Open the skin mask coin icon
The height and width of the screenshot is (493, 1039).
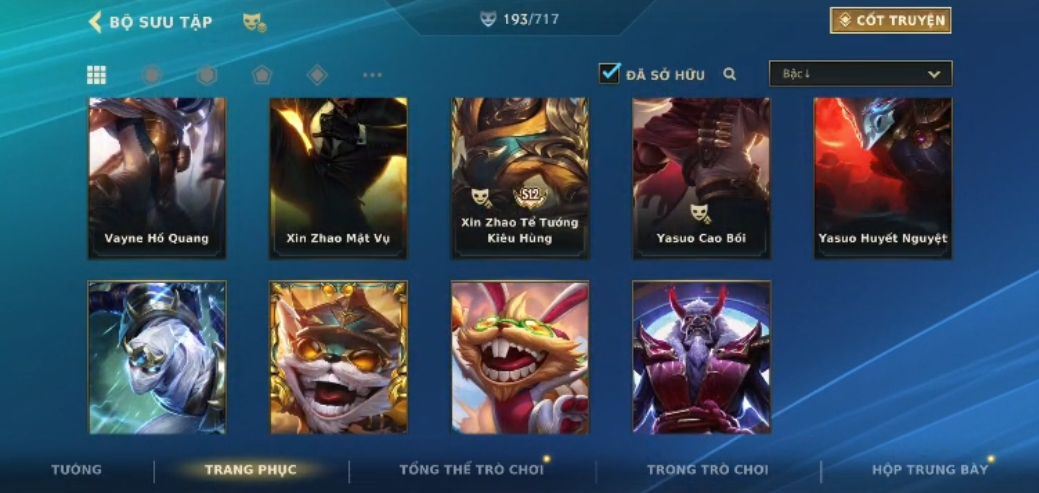254,23
